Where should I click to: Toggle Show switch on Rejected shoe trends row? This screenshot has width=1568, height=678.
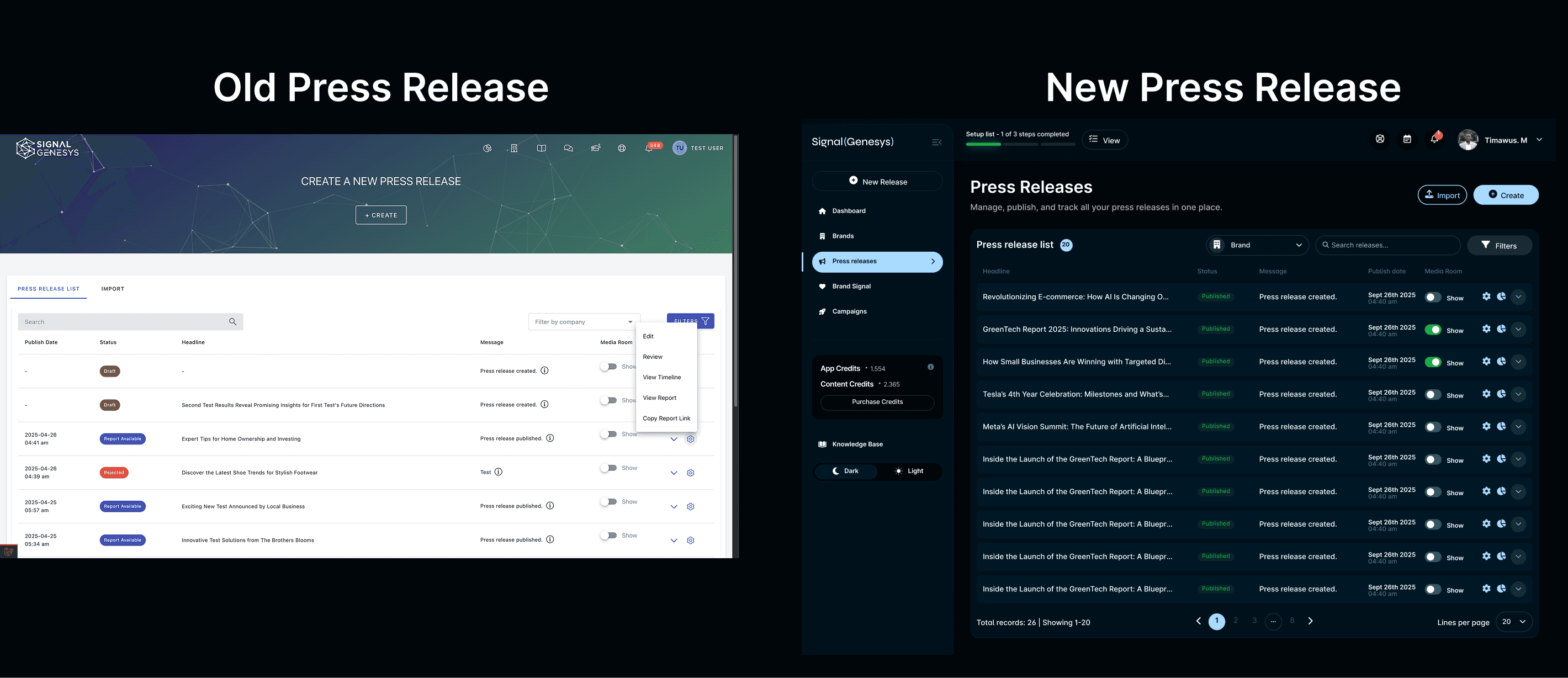click(608, 468)
